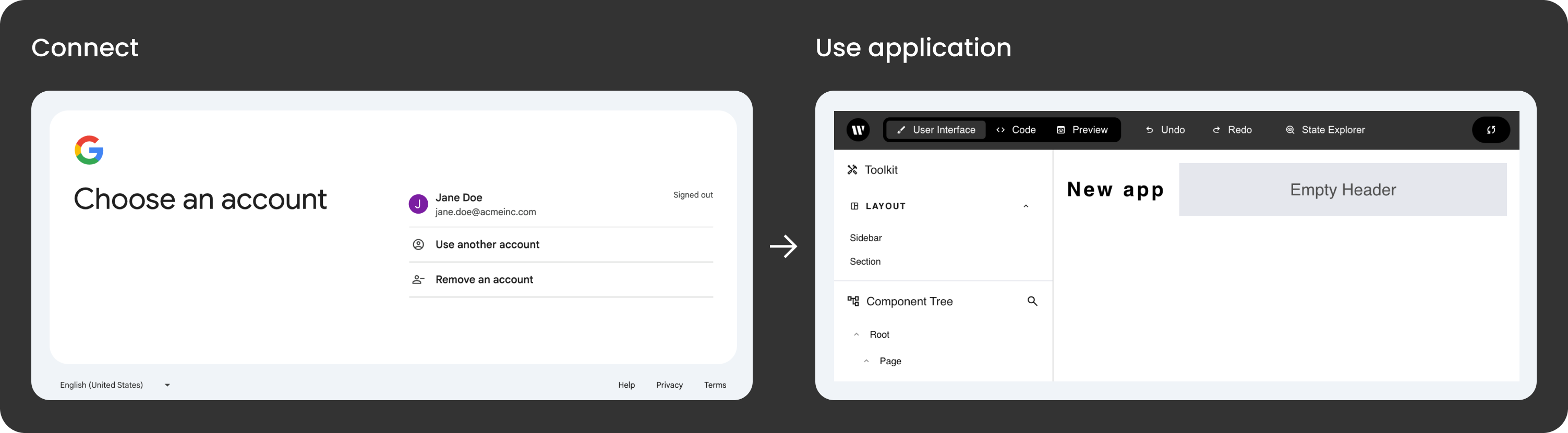The height and width of the screenshot is (433, 1568).
Task: Search the Component Tree with magnifier icon
Action: pos(1032,301)
